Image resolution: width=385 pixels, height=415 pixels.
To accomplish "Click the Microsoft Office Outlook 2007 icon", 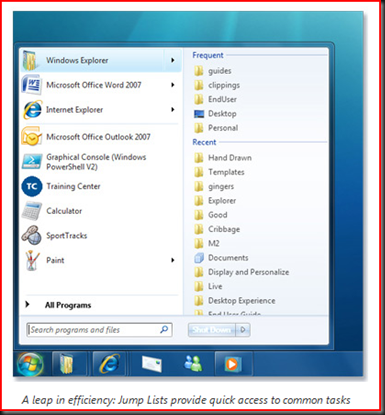I will 31,136.
